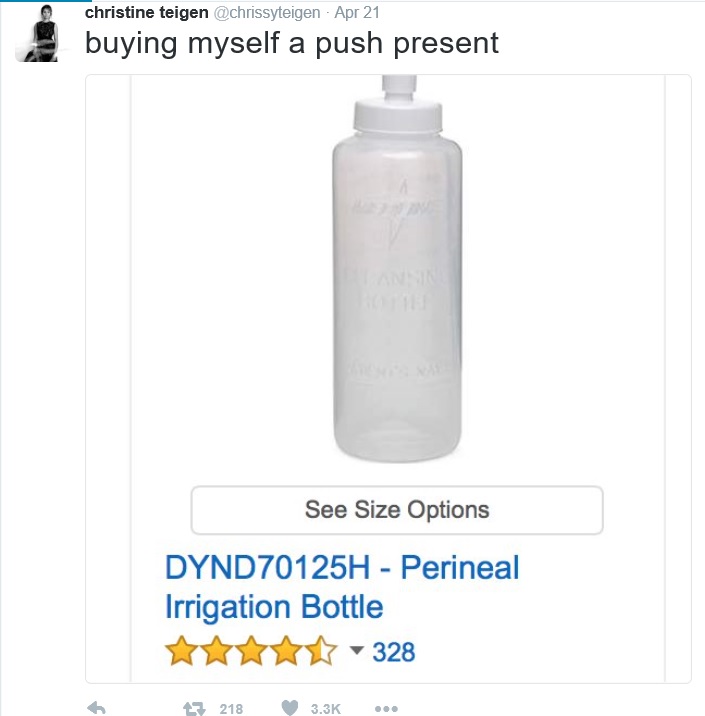Retweet this tweet using the retweet icon
Viewport: 705px width, 716px height.
coord(194,708)
